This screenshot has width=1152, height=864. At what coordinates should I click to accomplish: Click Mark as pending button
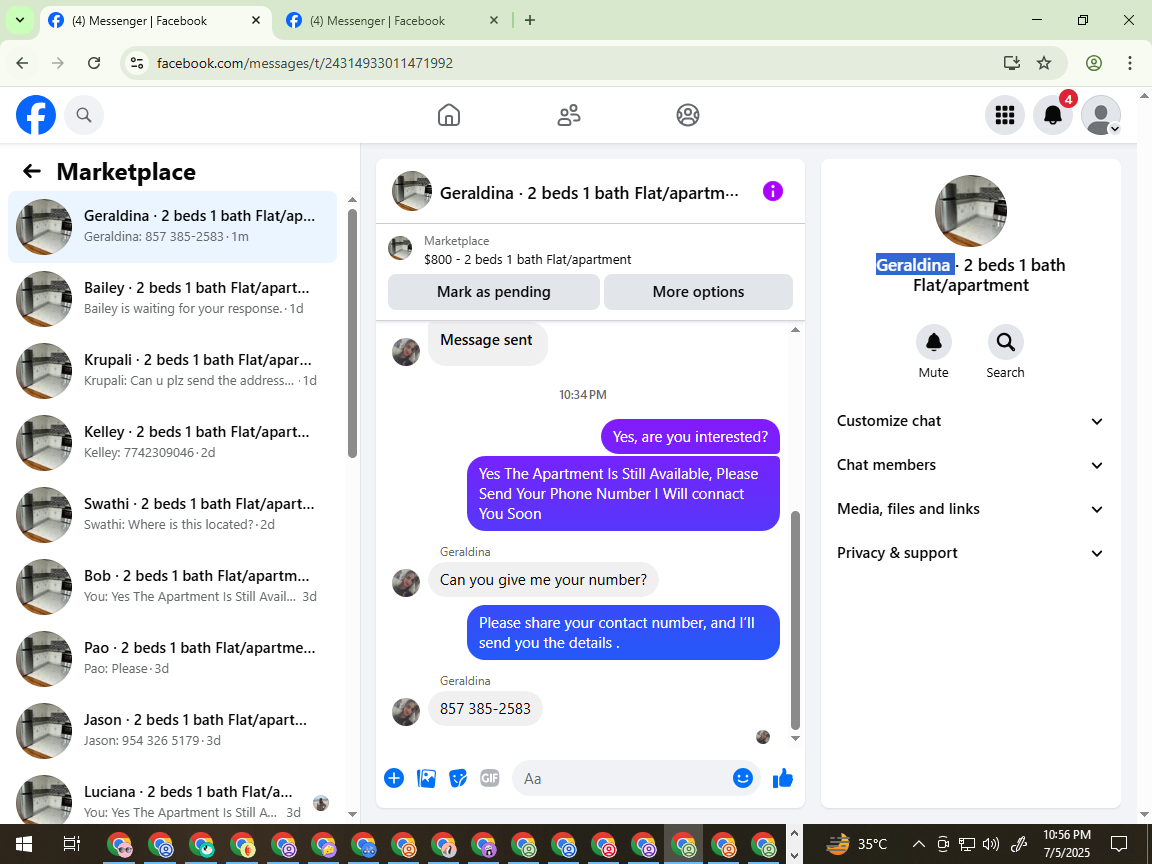point(494,292)
